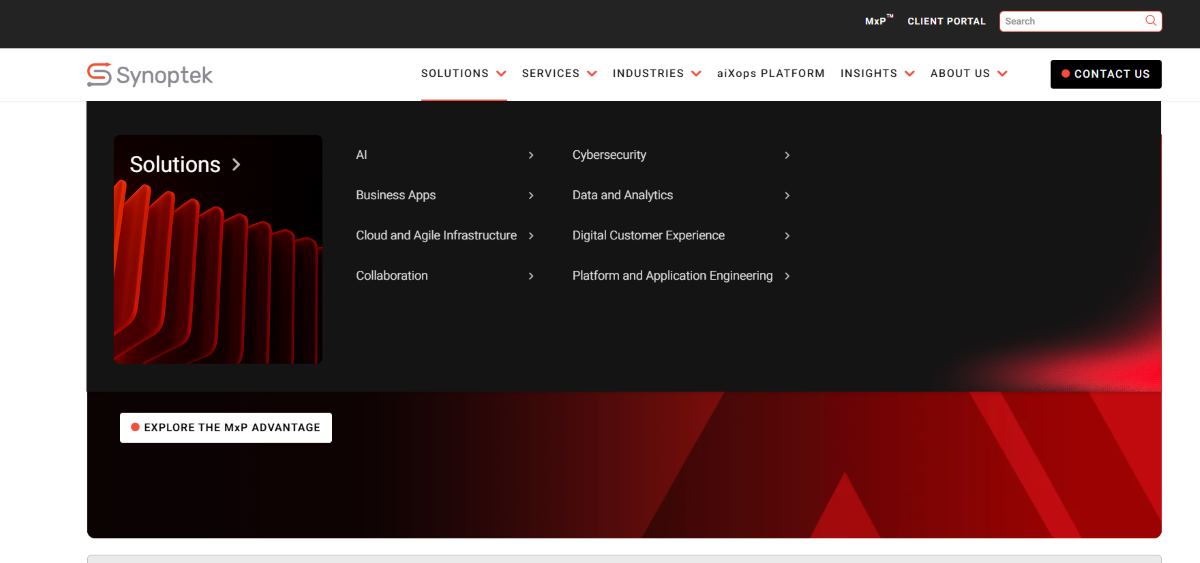
Task: Open the CLIENT PORTAL link
Action: (947, 21)
